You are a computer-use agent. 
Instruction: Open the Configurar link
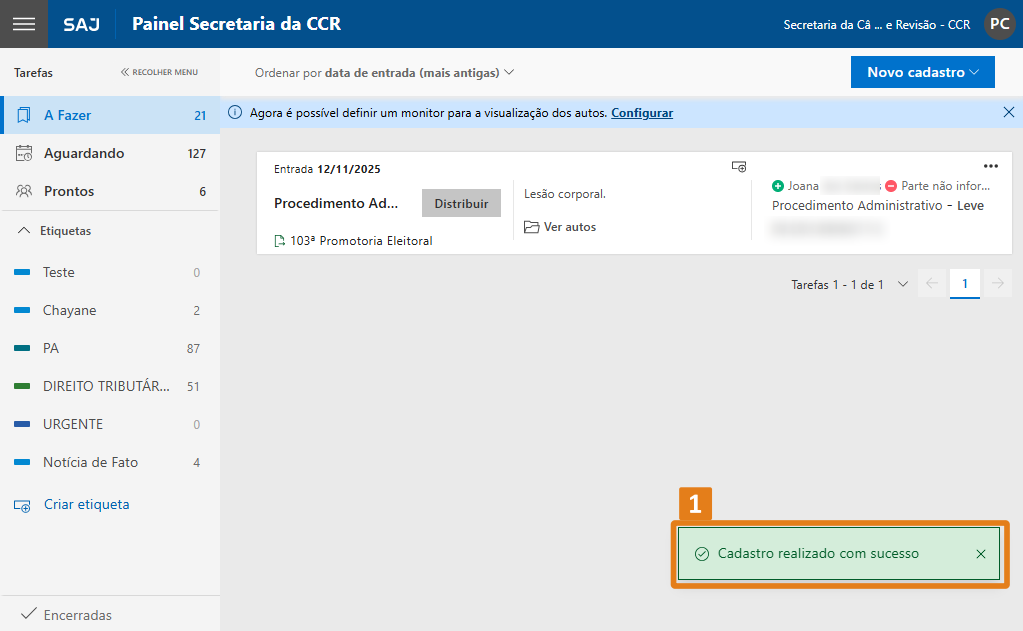pyautogui.click(x=642, y=113)
